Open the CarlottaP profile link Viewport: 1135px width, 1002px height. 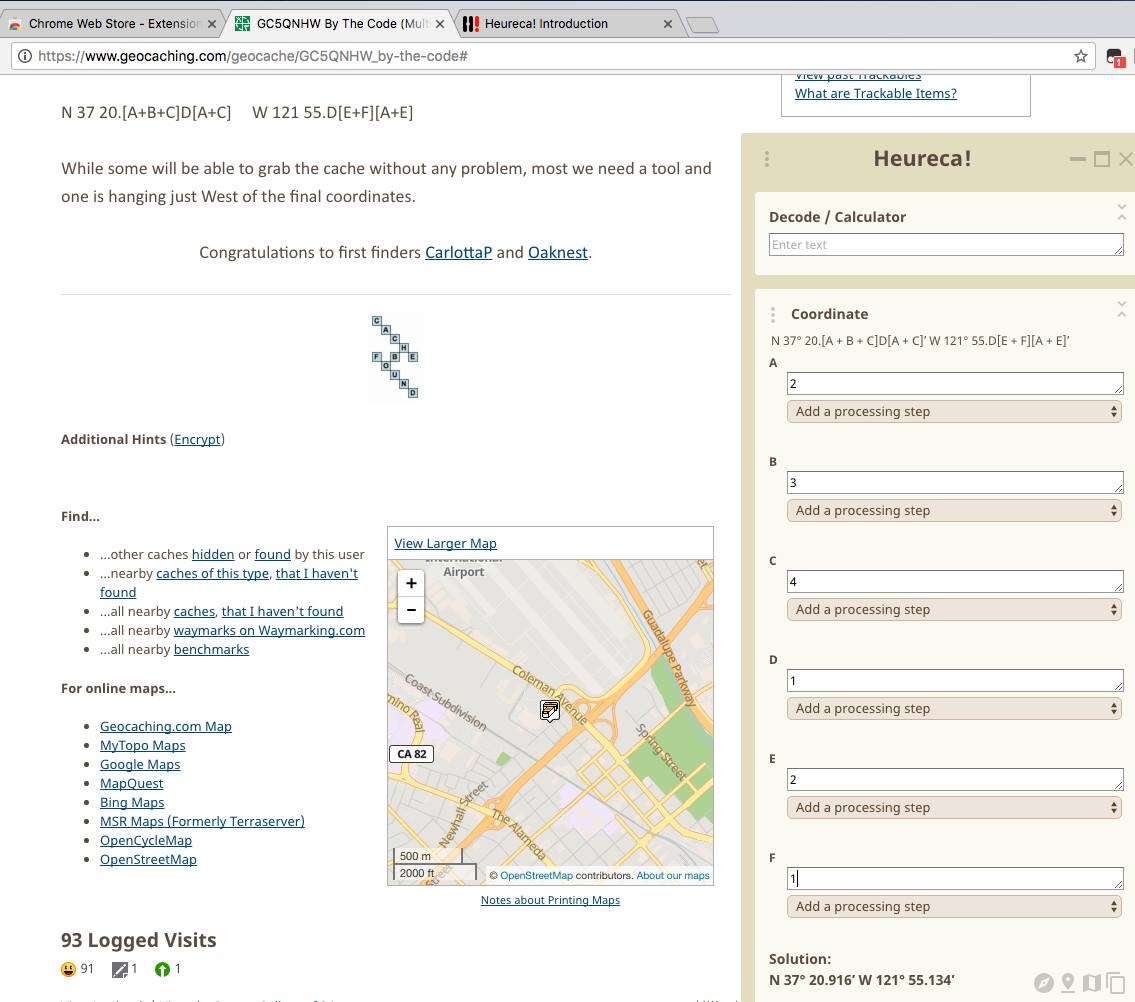[x=458, y=253]
